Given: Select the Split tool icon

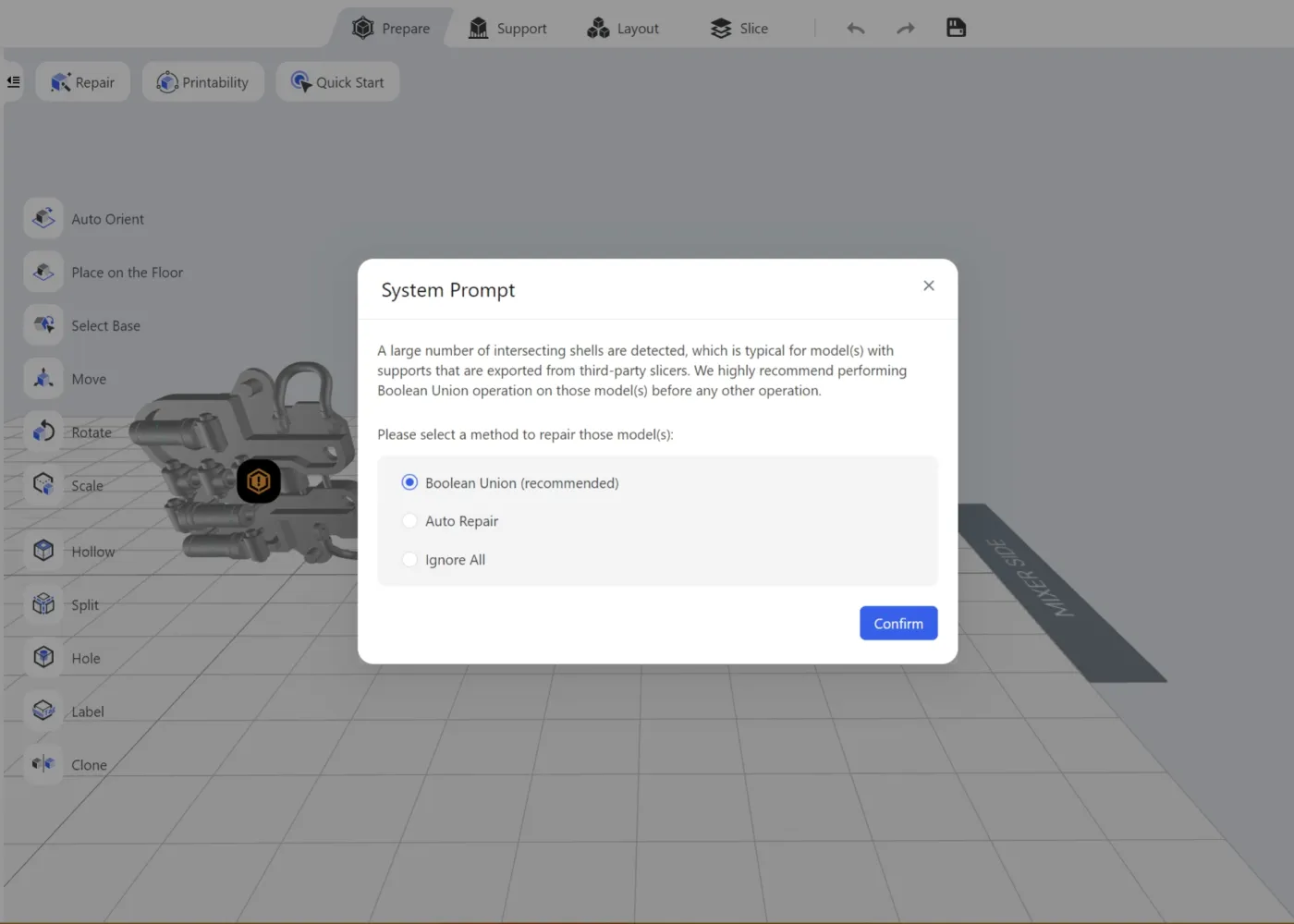Looking at the screenshot, I should pos(43,604).
